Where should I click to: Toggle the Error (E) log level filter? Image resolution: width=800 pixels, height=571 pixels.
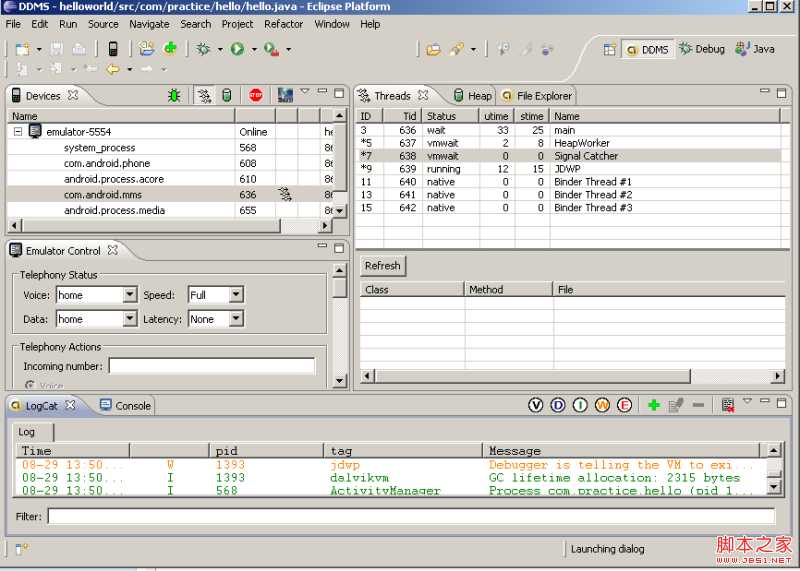(625, 405)
